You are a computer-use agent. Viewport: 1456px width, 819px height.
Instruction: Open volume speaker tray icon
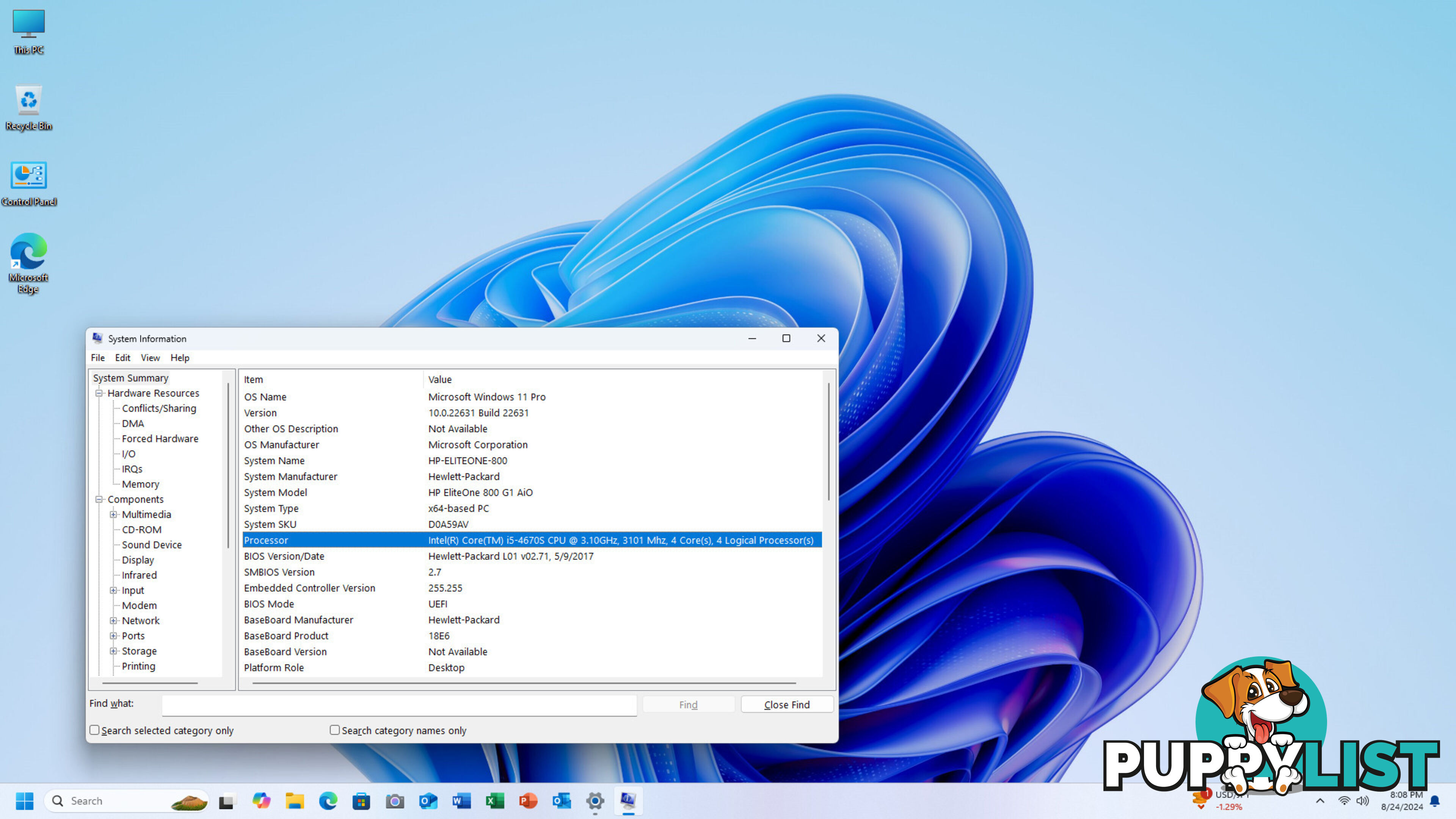tap(1363, 800)
